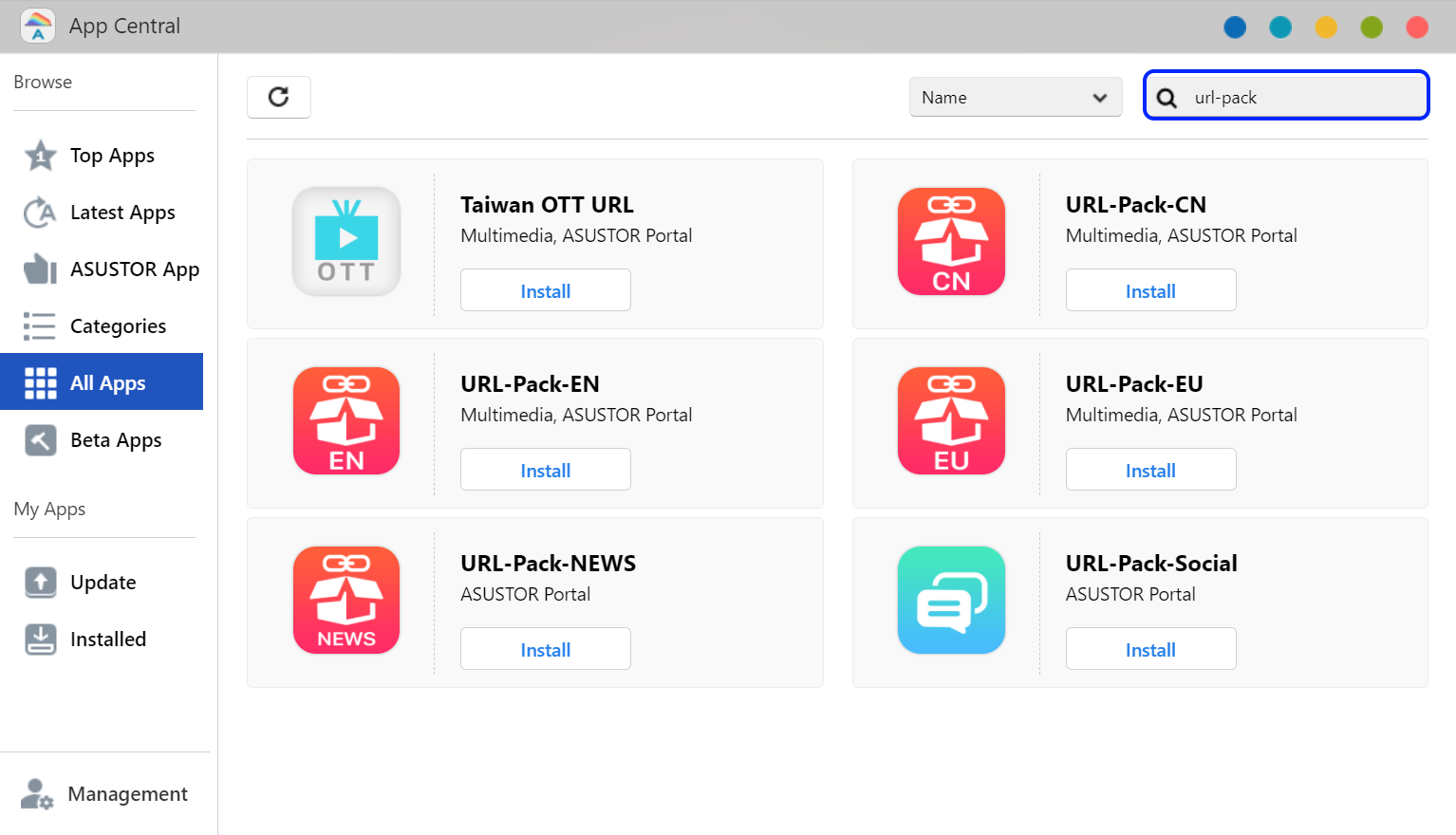Click the App Central title text
This screenshot has height=835, width=1456.
[124, 27]
